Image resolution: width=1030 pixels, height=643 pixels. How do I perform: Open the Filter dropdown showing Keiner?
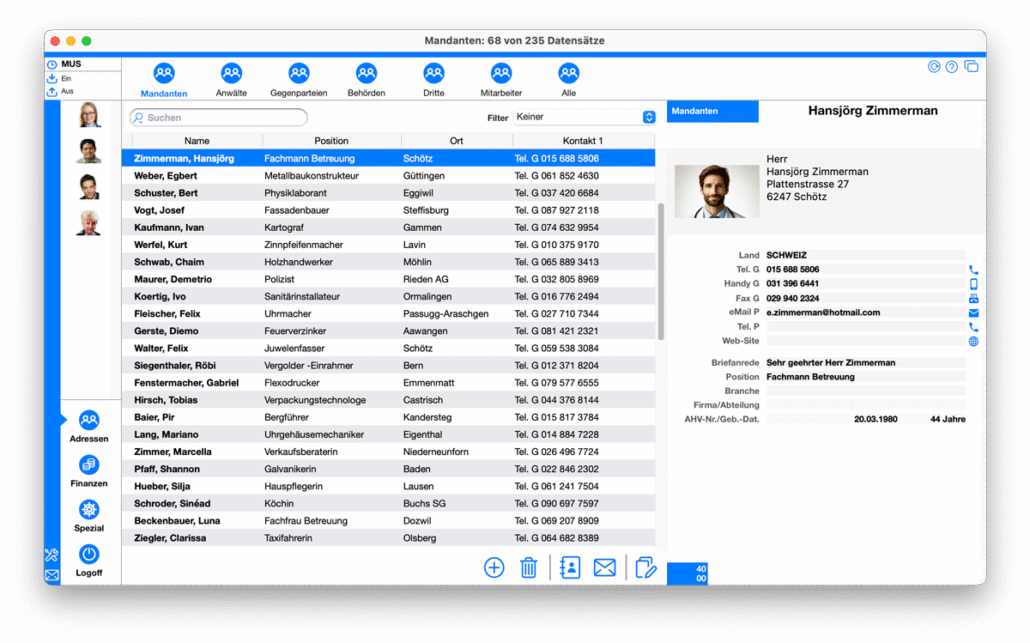point(585,117)
